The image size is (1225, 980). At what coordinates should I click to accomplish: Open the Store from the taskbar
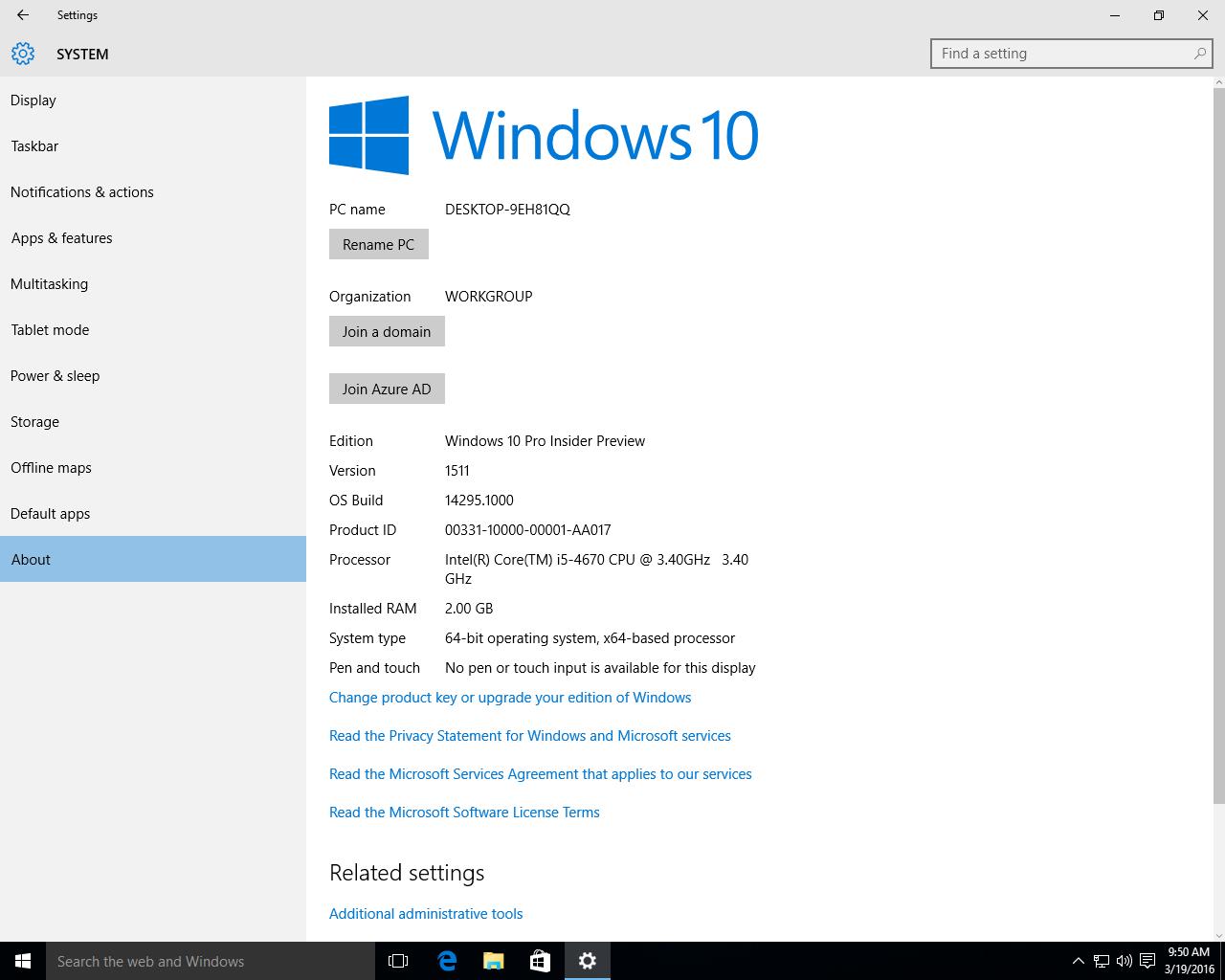point(540,961)
